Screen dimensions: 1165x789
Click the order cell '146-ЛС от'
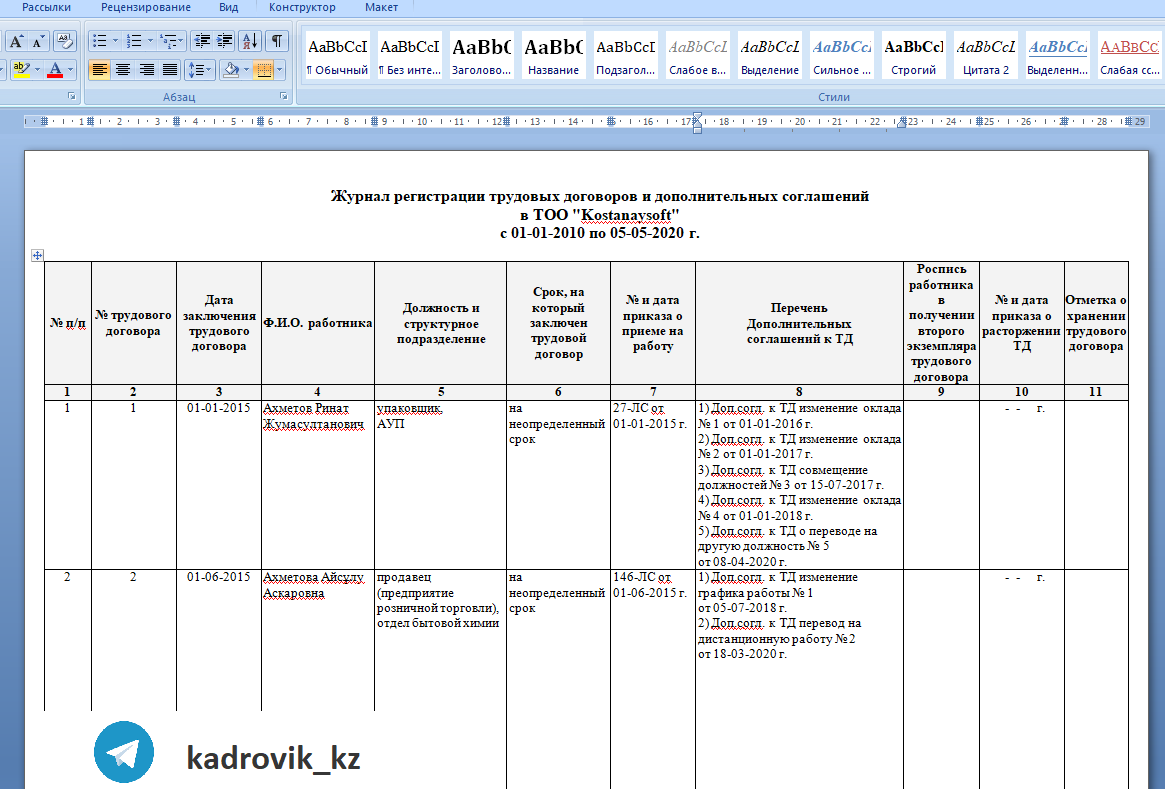pyautogui.click(x=642, y=577)
